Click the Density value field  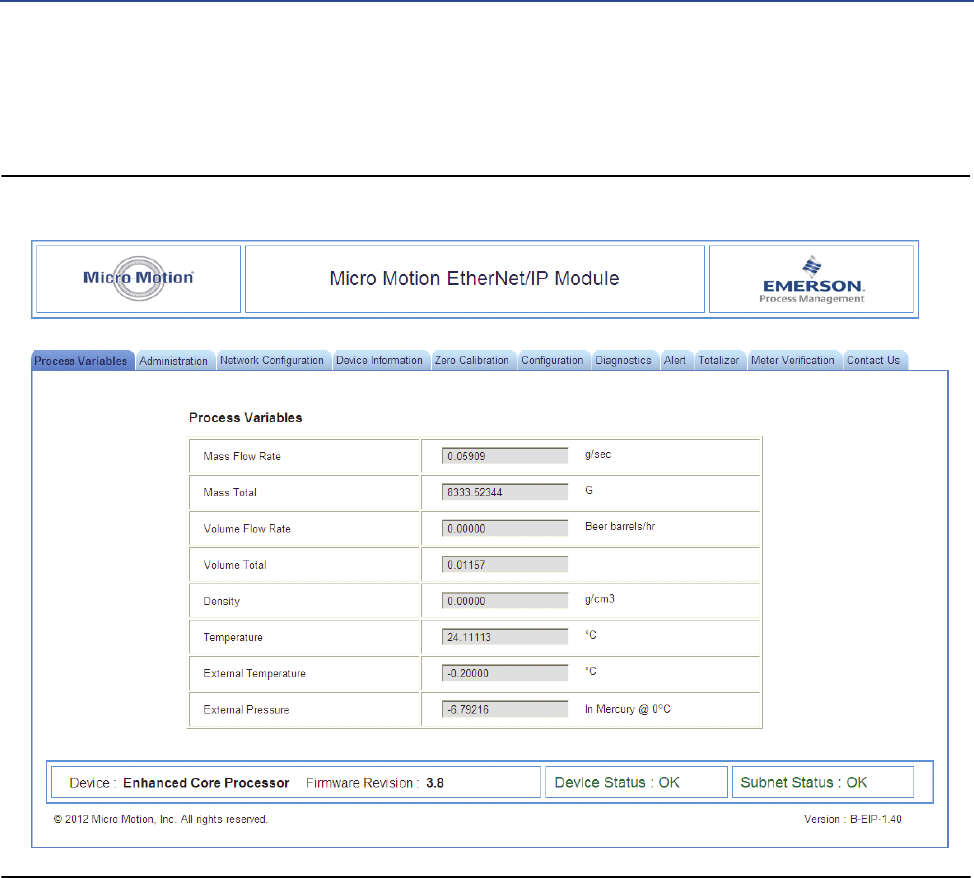coord(505,600)
